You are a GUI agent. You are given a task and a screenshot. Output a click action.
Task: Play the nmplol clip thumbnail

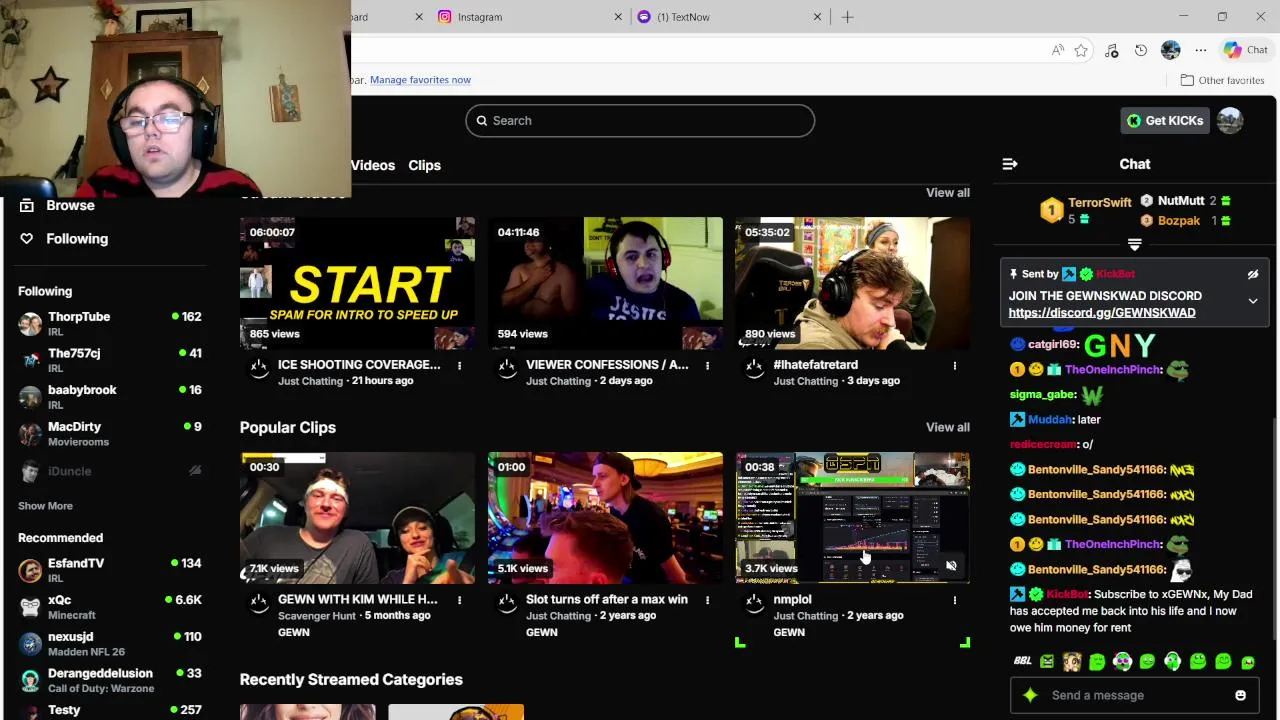pos(853,518)
